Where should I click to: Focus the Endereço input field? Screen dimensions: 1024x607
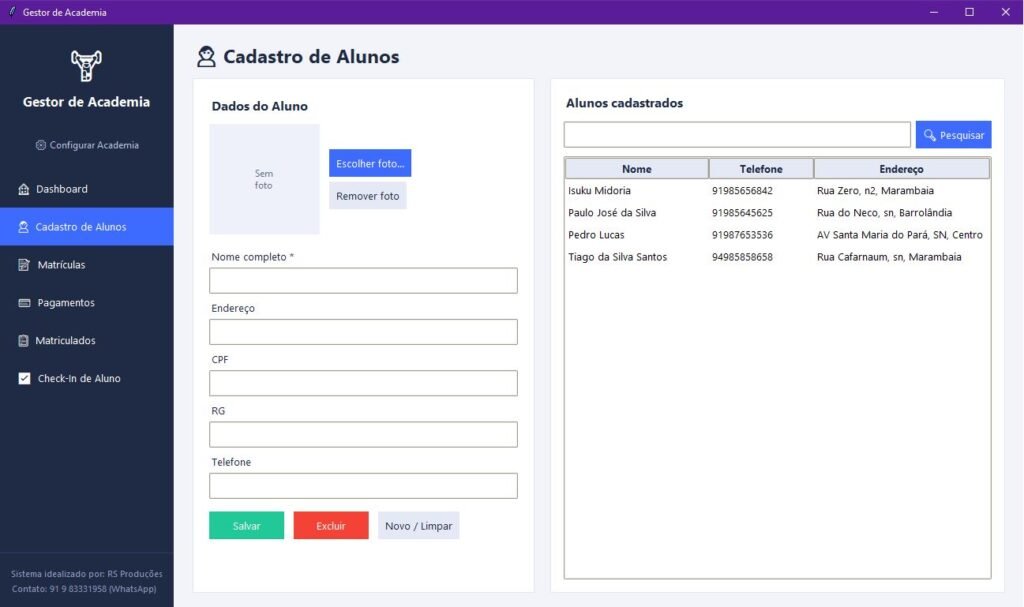coord(363,332)
